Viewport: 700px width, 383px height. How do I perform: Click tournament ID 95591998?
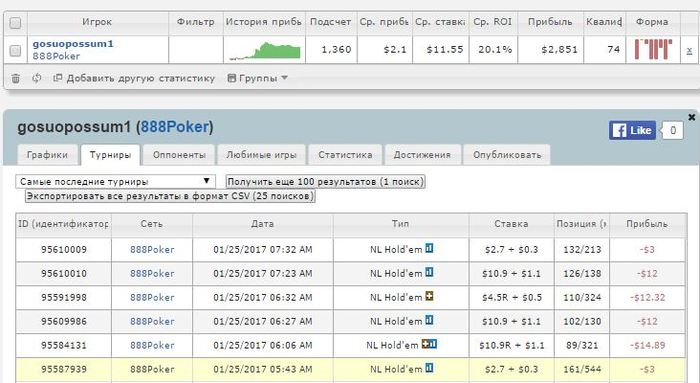coord(64,297)
